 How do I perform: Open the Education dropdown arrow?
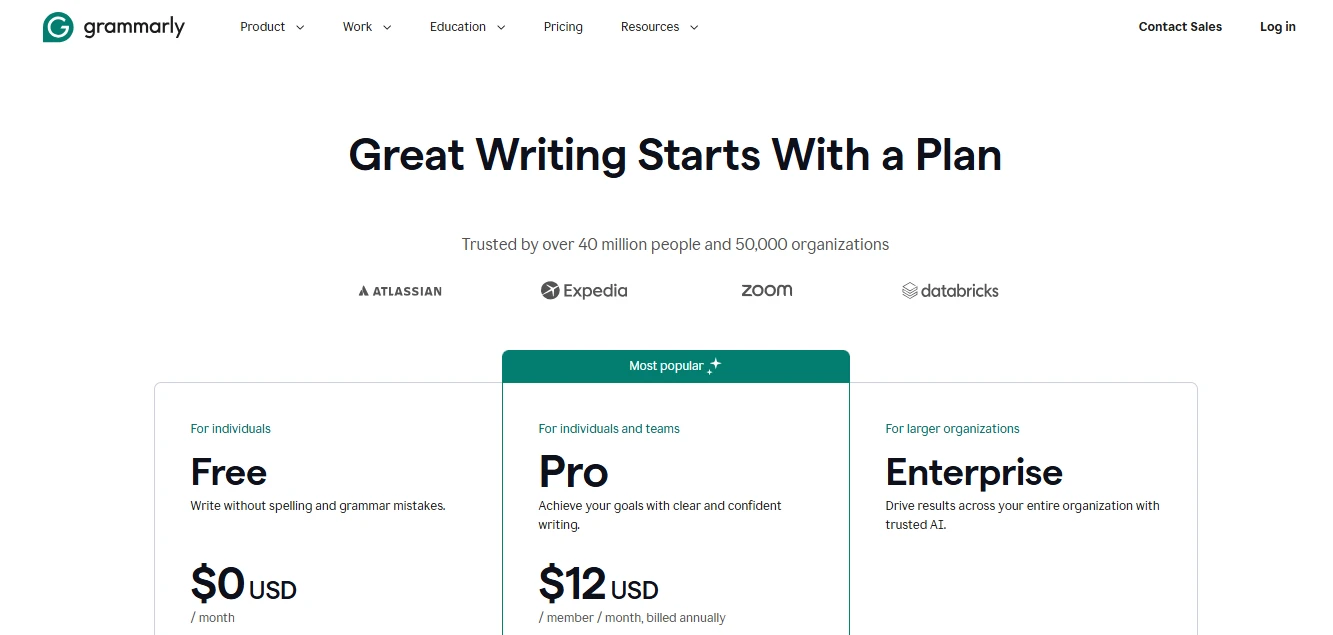pyautogui.click(x=501, y=28)
